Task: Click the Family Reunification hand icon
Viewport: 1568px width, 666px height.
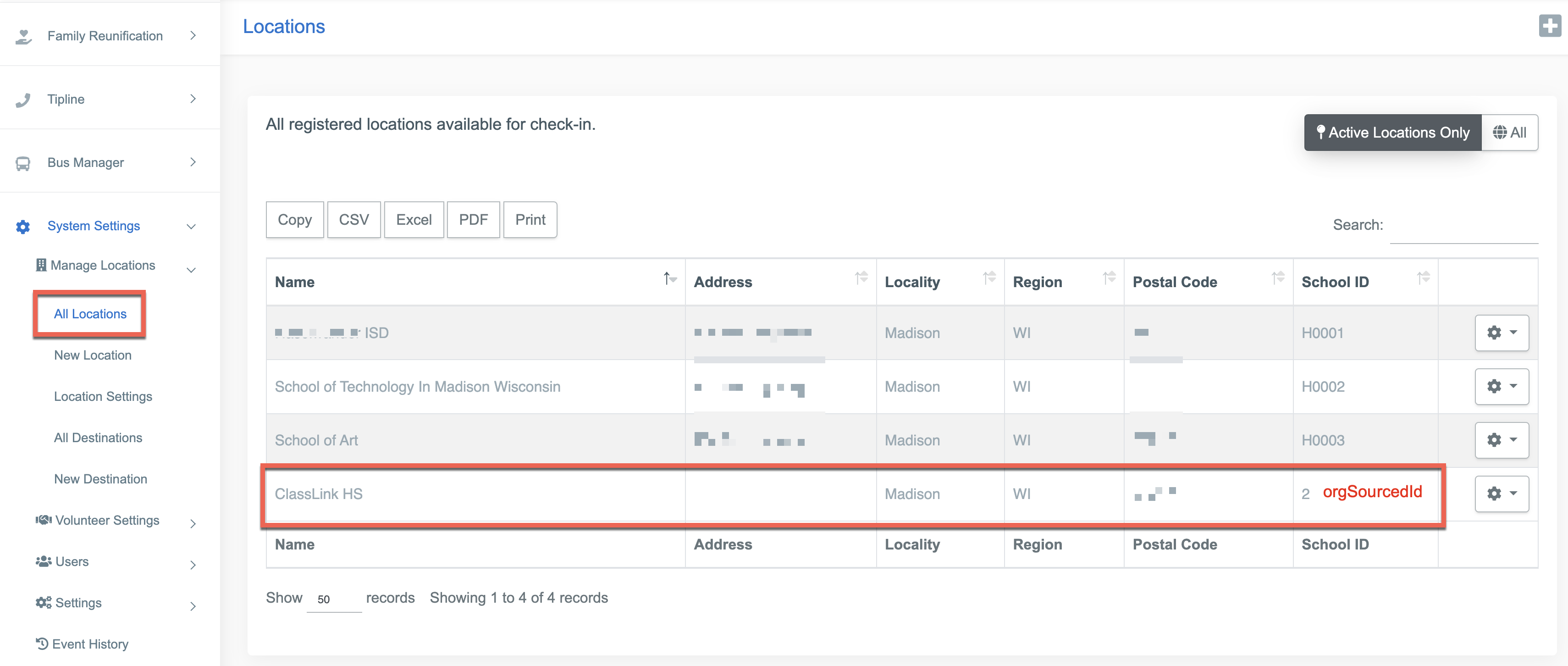Action: pyautogui.click(x=23, y=37)
